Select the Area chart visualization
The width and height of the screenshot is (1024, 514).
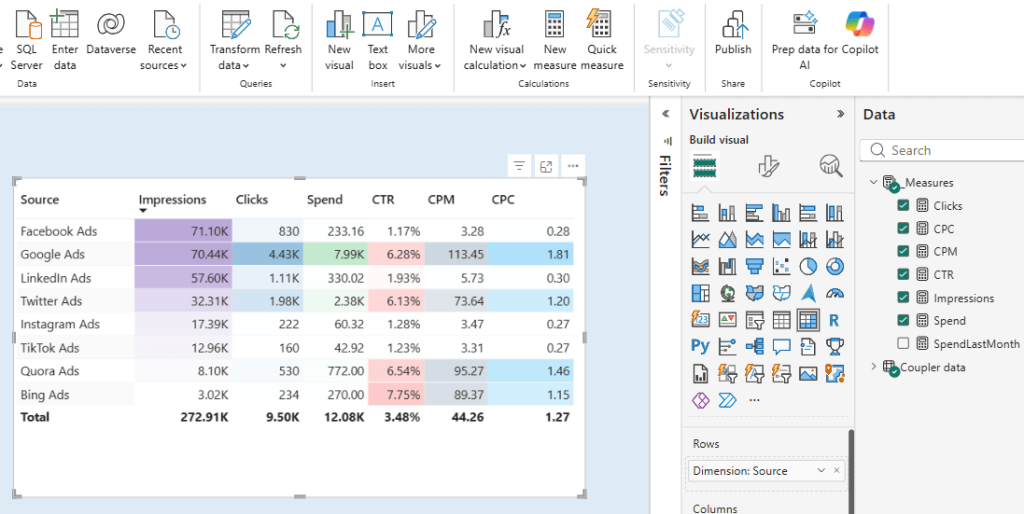point(728,240)
